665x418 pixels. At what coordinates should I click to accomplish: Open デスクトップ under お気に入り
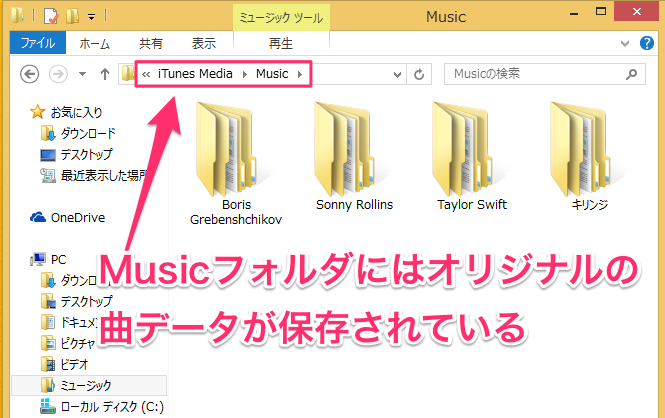coord(76,154)
